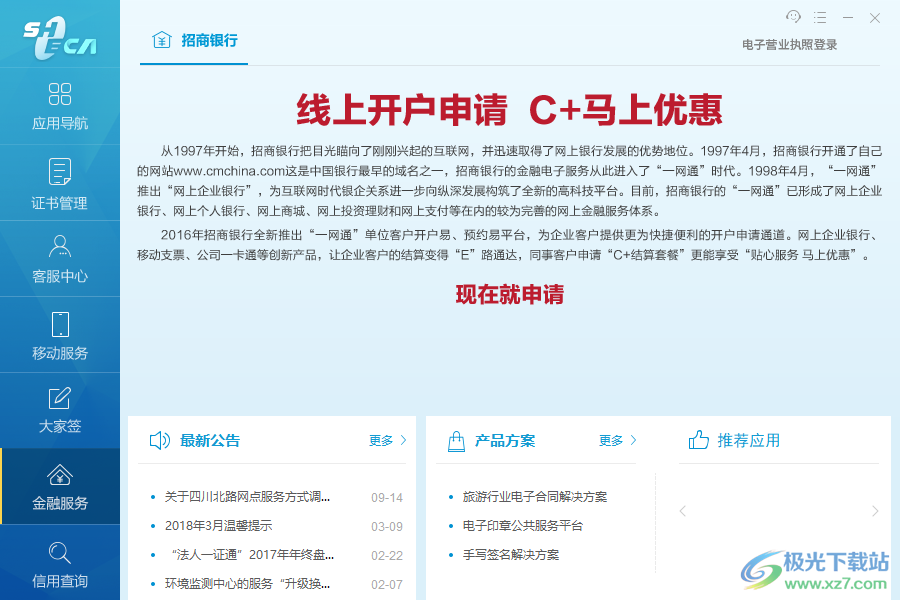The width and height of the screenshot is (900, 600).
Task: Open notice 环境监测中心的服务“升级换...
Action: point(247,584)
